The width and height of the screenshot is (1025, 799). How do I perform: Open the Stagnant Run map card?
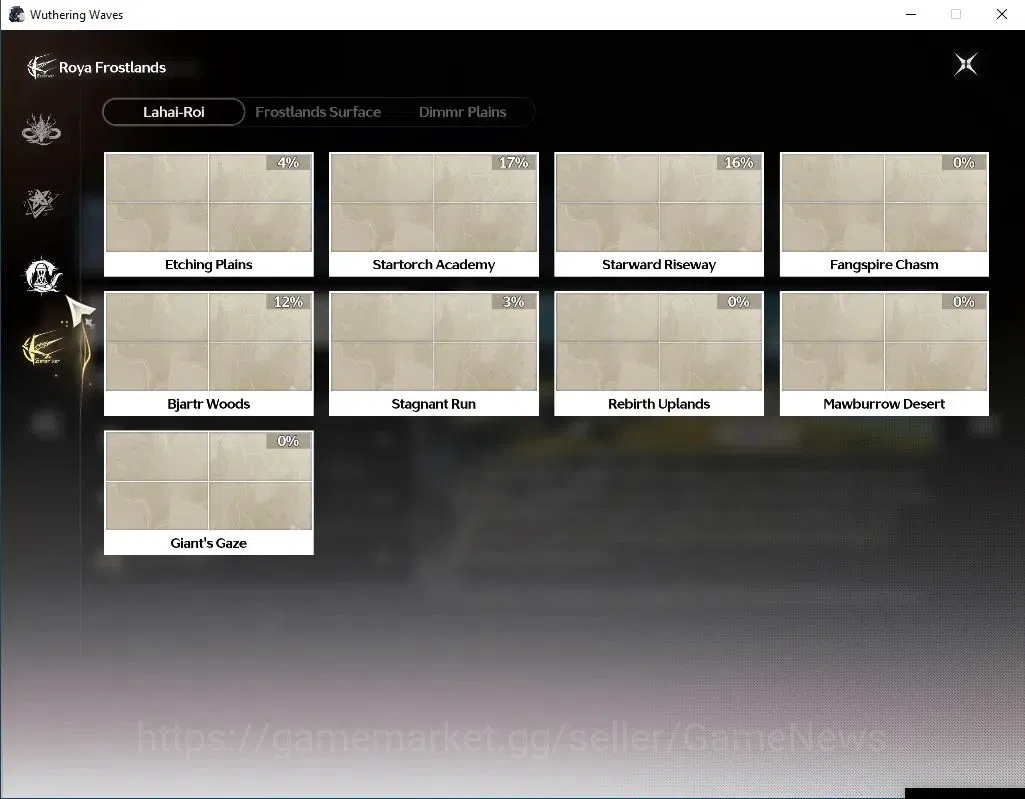[x=433, y=354]
